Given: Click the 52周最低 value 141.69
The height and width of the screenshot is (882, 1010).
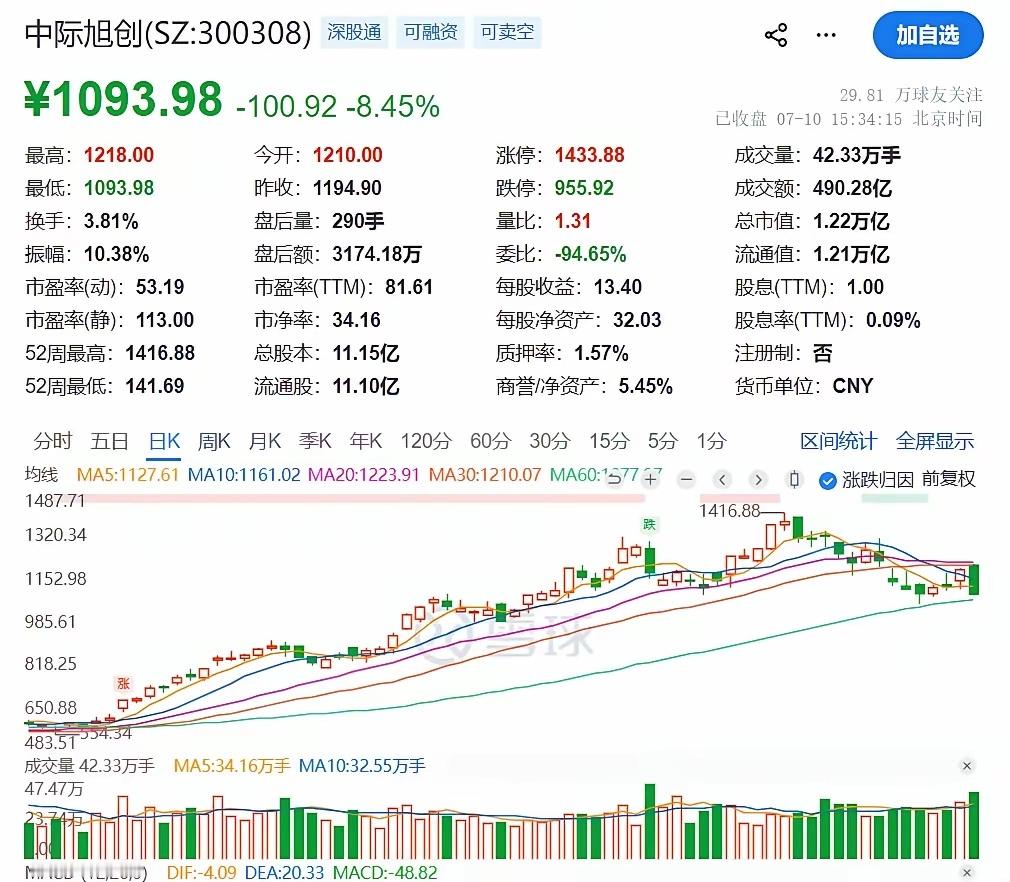Looking at the screenshot, I should [x=155, y=386].
